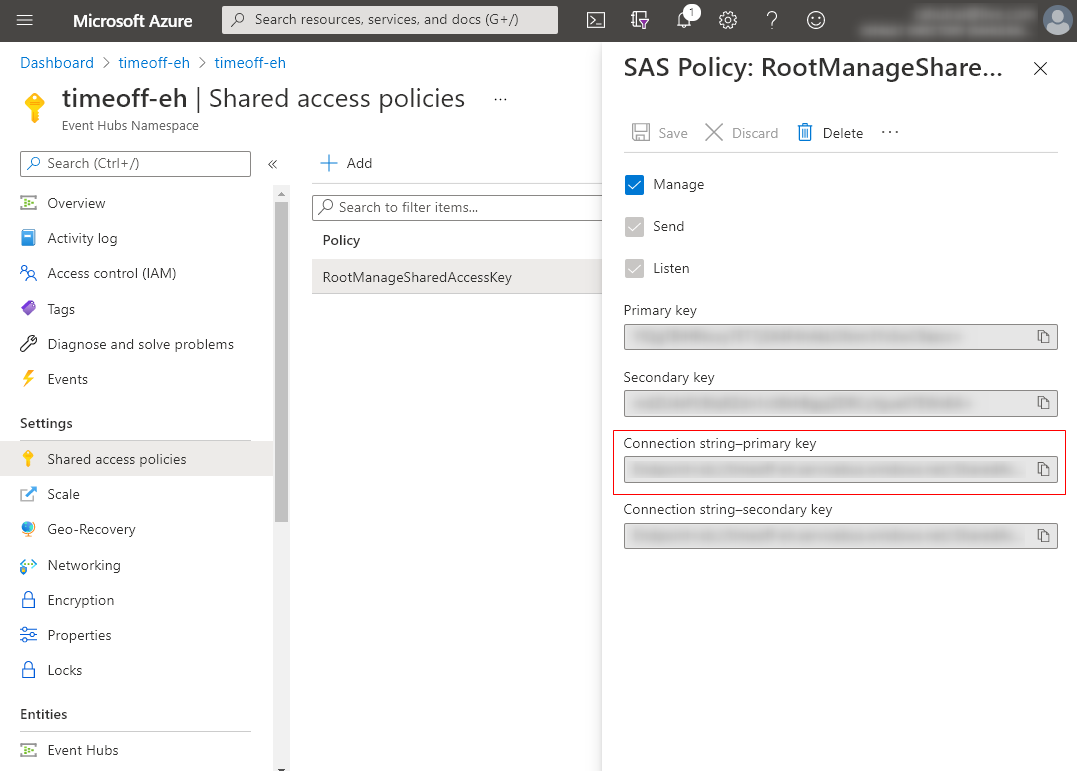Click Delete for the SAS policy
This screenshot has width=1077, height=771.
pyautogui.click(x=830, y=133)
